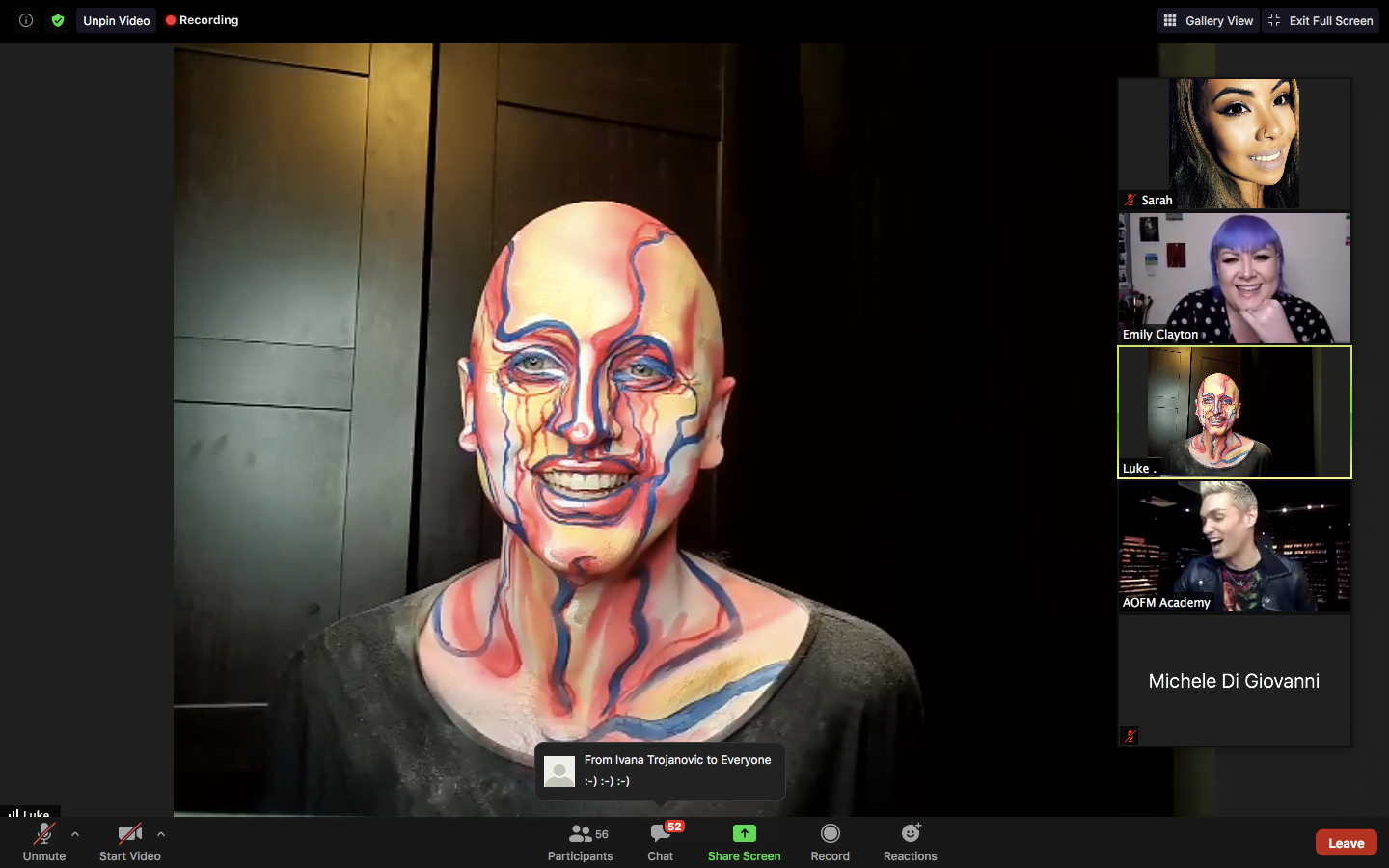Screen dimensions: 1389x868
Task: Select Emily Clayton's video thumbnail
Action: coord(1234,278)
